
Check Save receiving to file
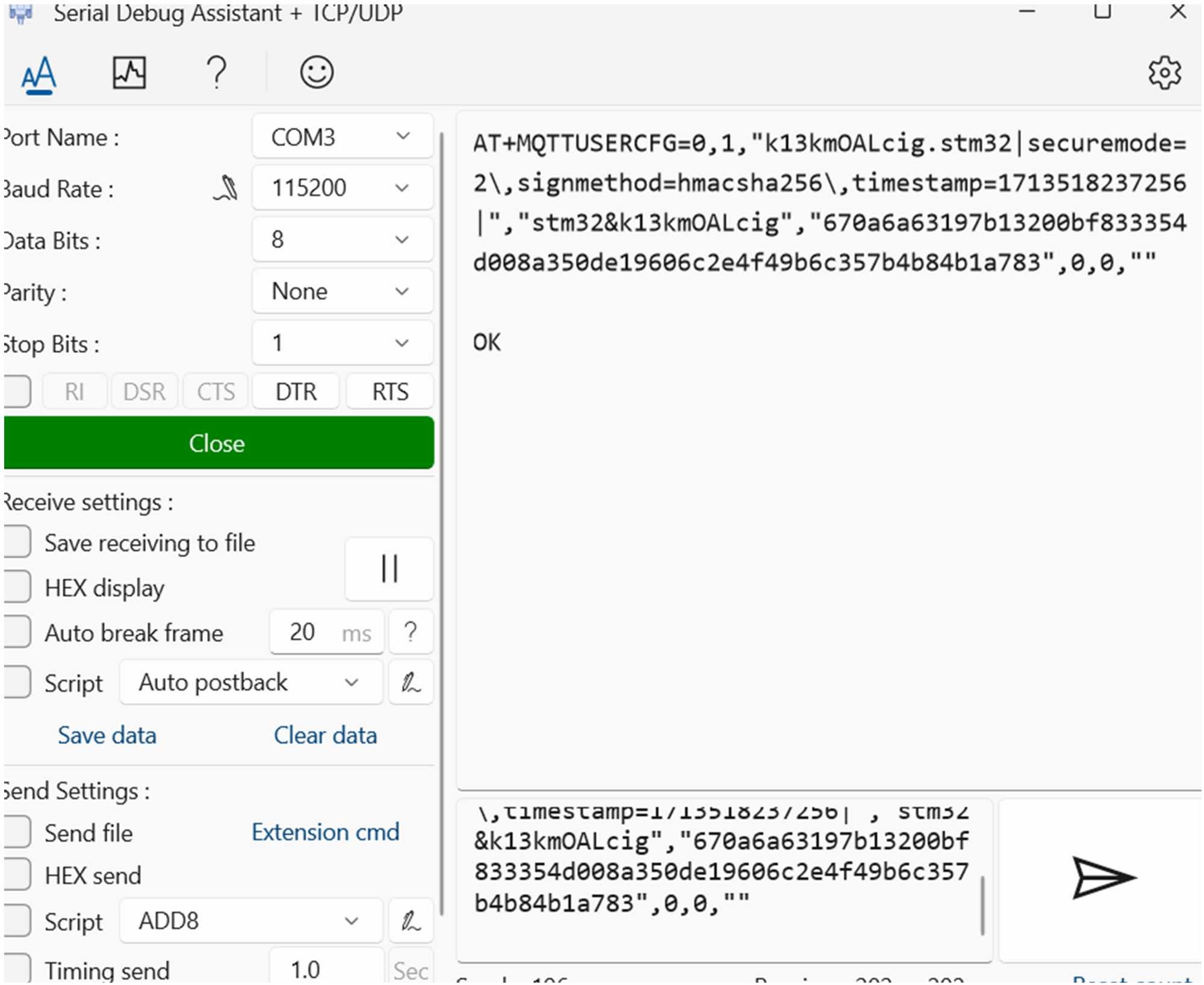(16, 542)
